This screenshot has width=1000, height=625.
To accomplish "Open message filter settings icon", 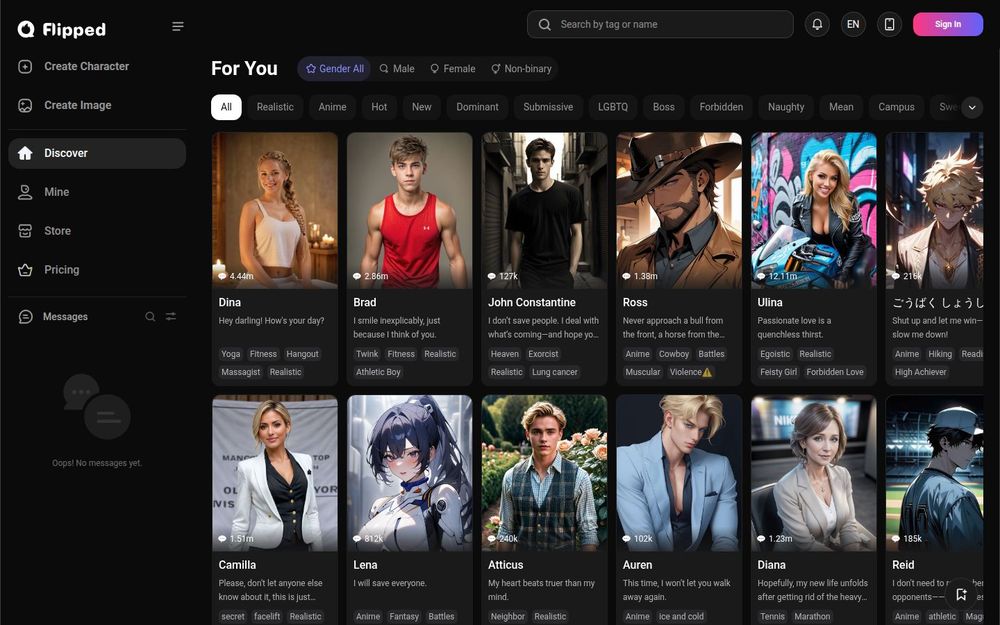I will [170, 316].
